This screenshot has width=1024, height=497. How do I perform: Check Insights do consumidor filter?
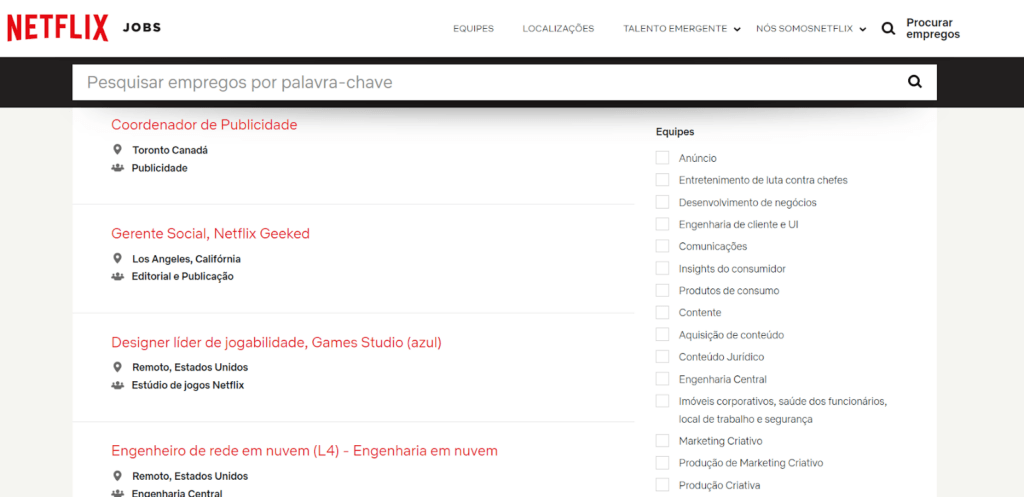pyautogui.click(x=663, y=268)
